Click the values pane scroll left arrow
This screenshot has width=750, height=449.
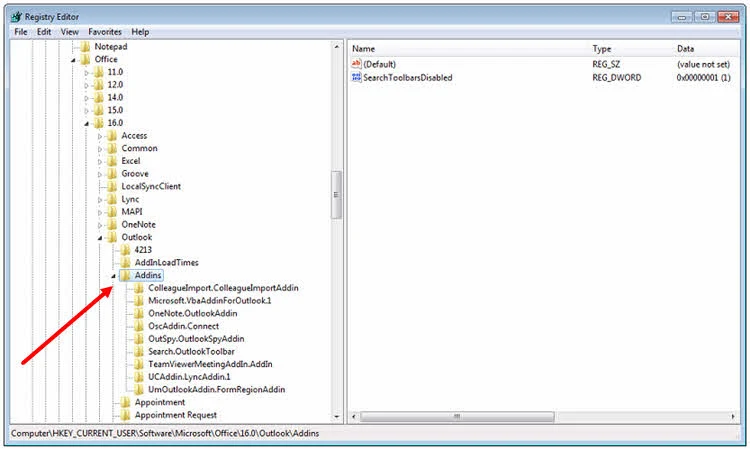pos(354,416)
